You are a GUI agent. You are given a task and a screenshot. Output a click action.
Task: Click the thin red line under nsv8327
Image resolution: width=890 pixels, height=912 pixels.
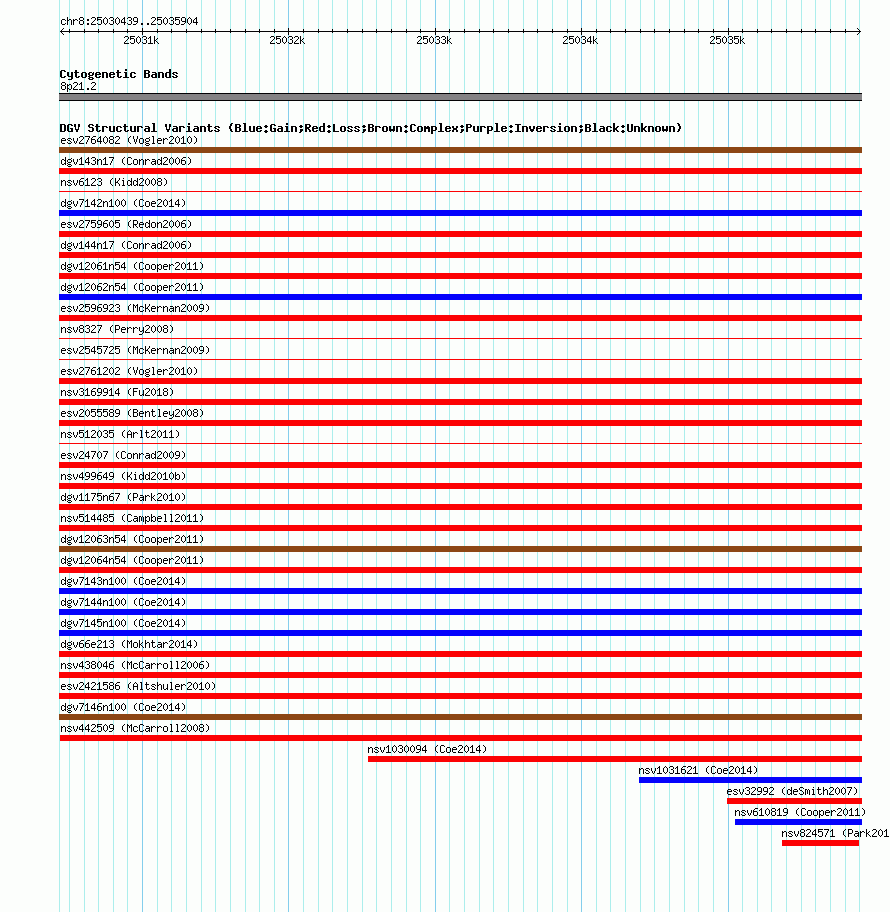460,339
